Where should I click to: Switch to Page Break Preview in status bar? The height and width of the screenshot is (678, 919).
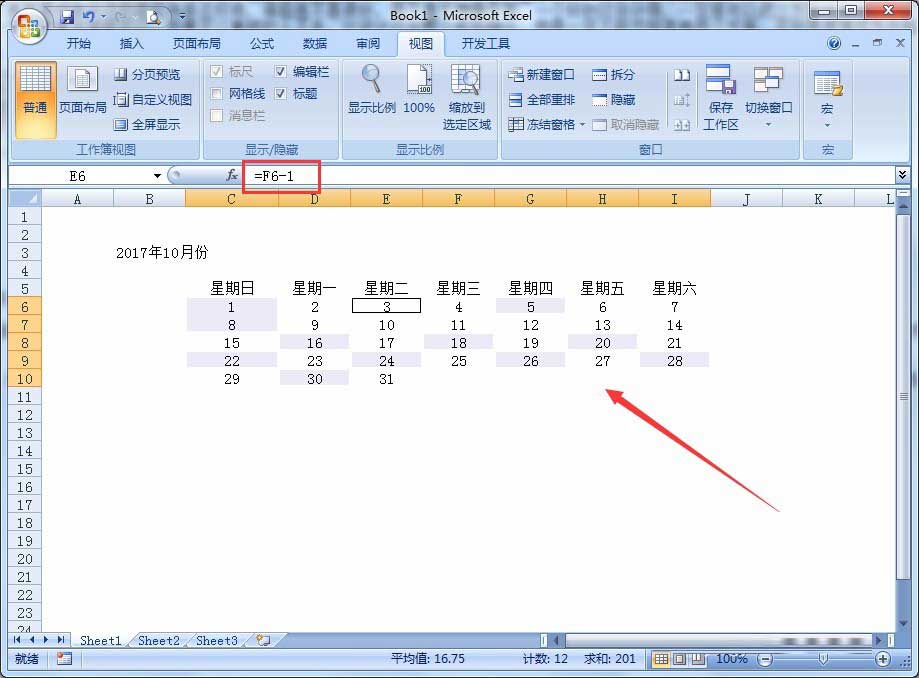coord(697,659)
